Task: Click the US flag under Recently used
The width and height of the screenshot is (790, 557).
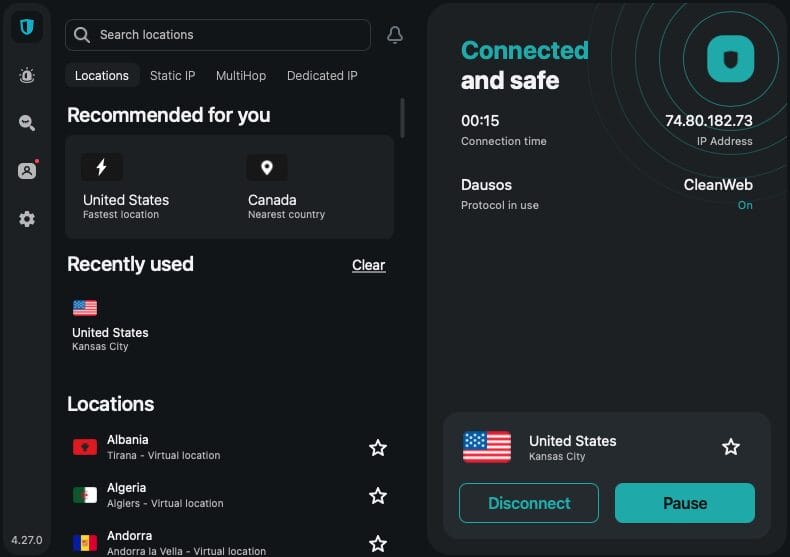Action: [x=85, y=308]
